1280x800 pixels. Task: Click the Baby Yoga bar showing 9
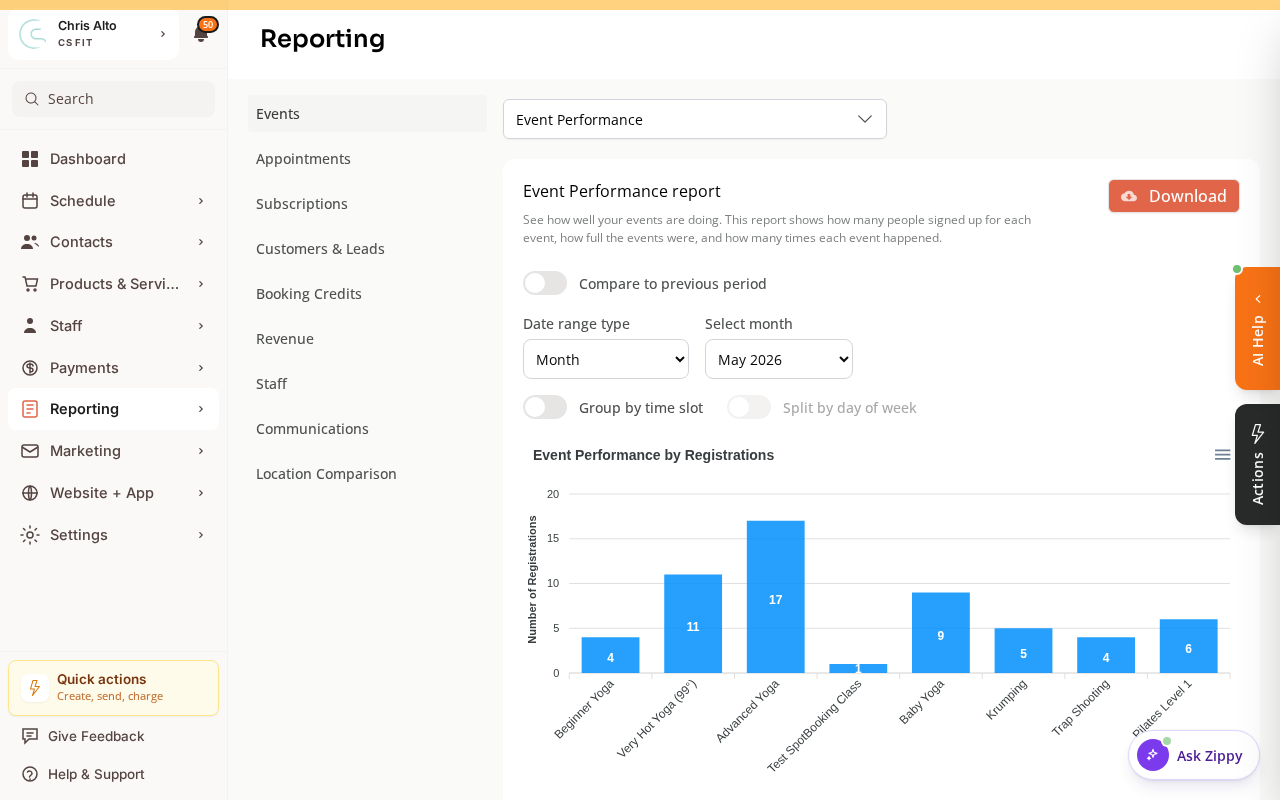click(x=941, y=633)
